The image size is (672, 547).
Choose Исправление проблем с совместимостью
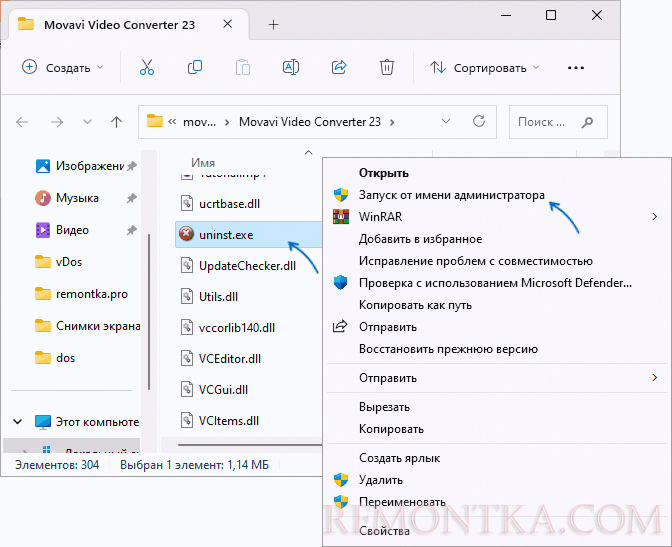pyautogui.click(x=497, y=261)
